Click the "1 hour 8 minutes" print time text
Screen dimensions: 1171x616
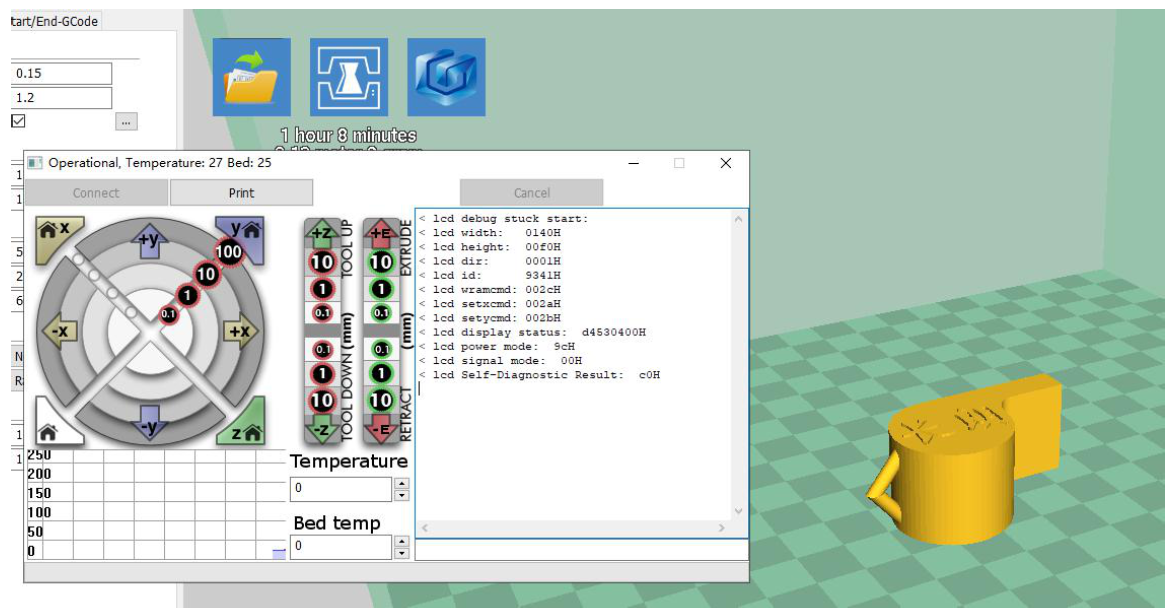pos(349,135)
